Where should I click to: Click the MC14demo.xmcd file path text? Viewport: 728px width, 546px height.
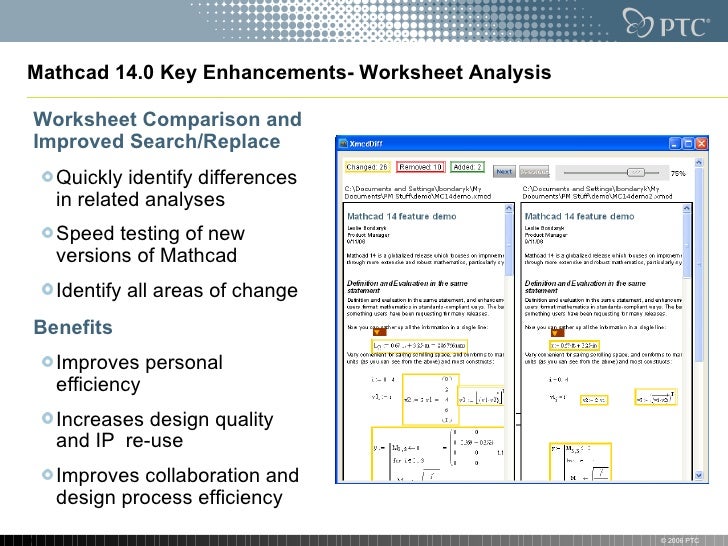[x=417, y=193]
